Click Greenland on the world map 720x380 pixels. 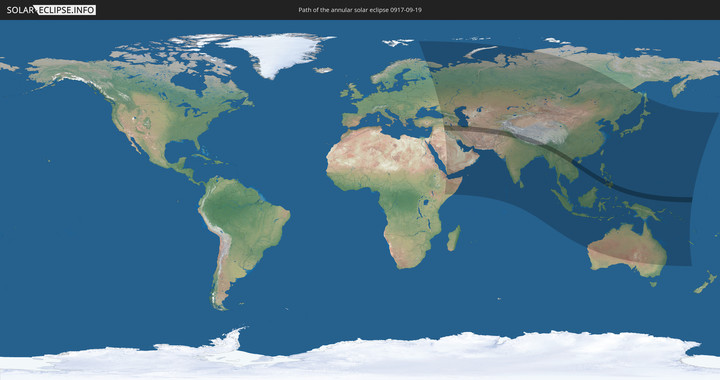point(276,53)
